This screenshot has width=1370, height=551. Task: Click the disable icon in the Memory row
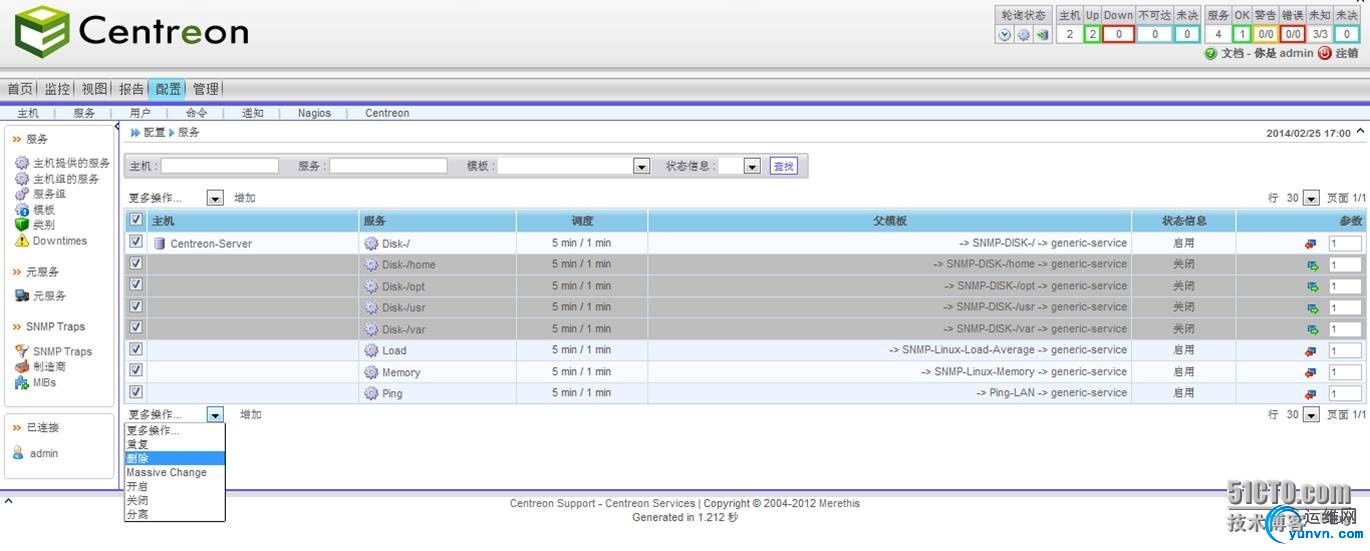point(1311,373)
